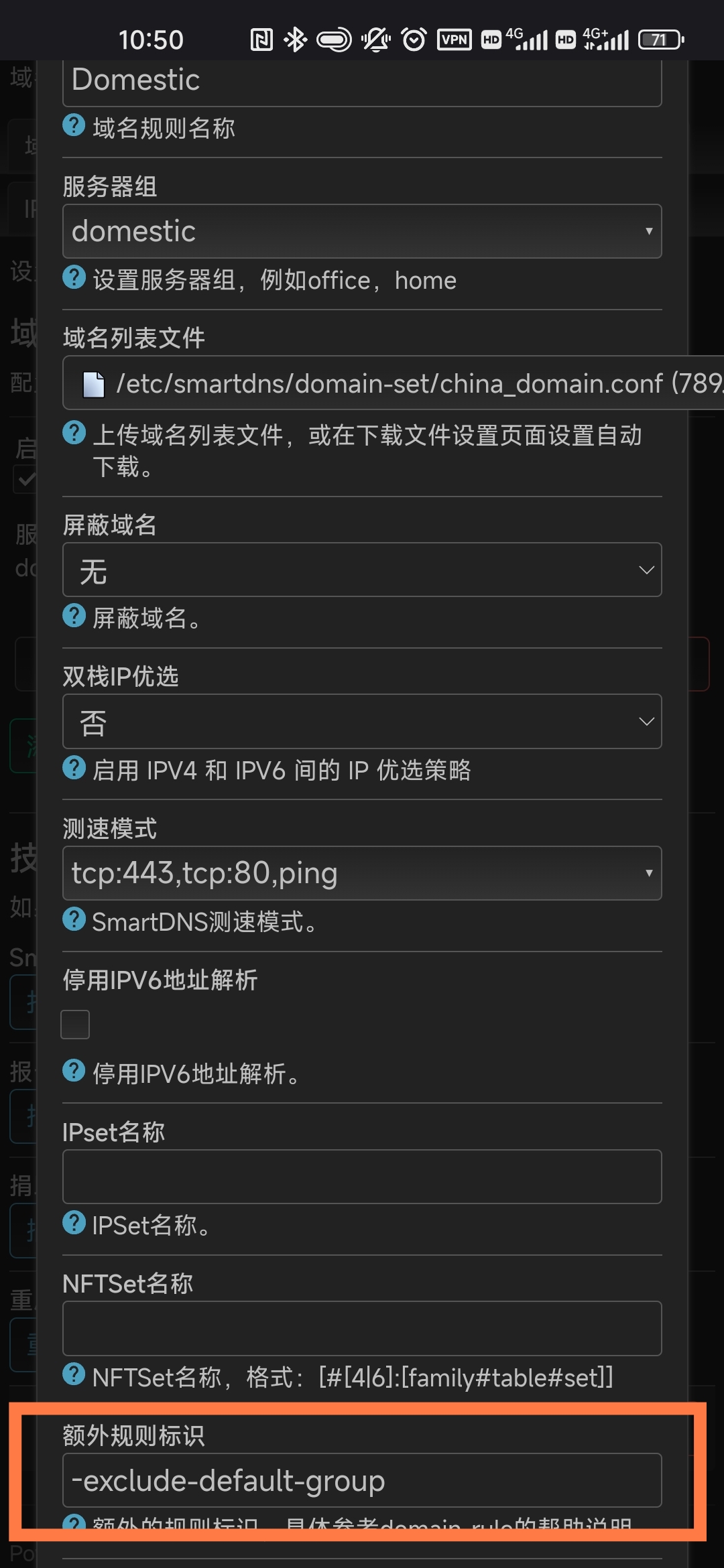Click the help icon for 双栈IP优选 policy
Viewport: 724px width, 1568px height.
(74, 769)
